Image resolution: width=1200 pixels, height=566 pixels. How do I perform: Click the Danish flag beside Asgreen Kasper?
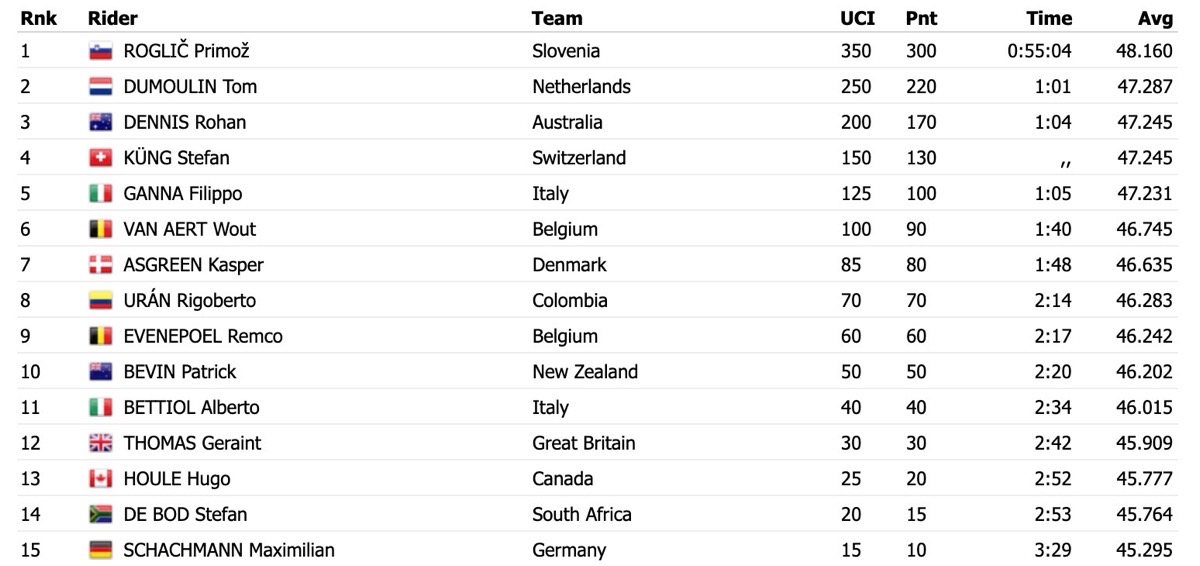pos(100,265)
